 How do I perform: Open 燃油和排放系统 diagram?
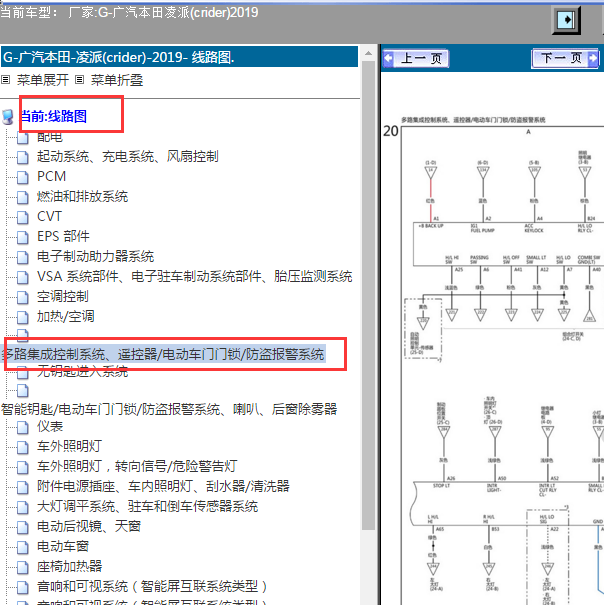[82, 196]
